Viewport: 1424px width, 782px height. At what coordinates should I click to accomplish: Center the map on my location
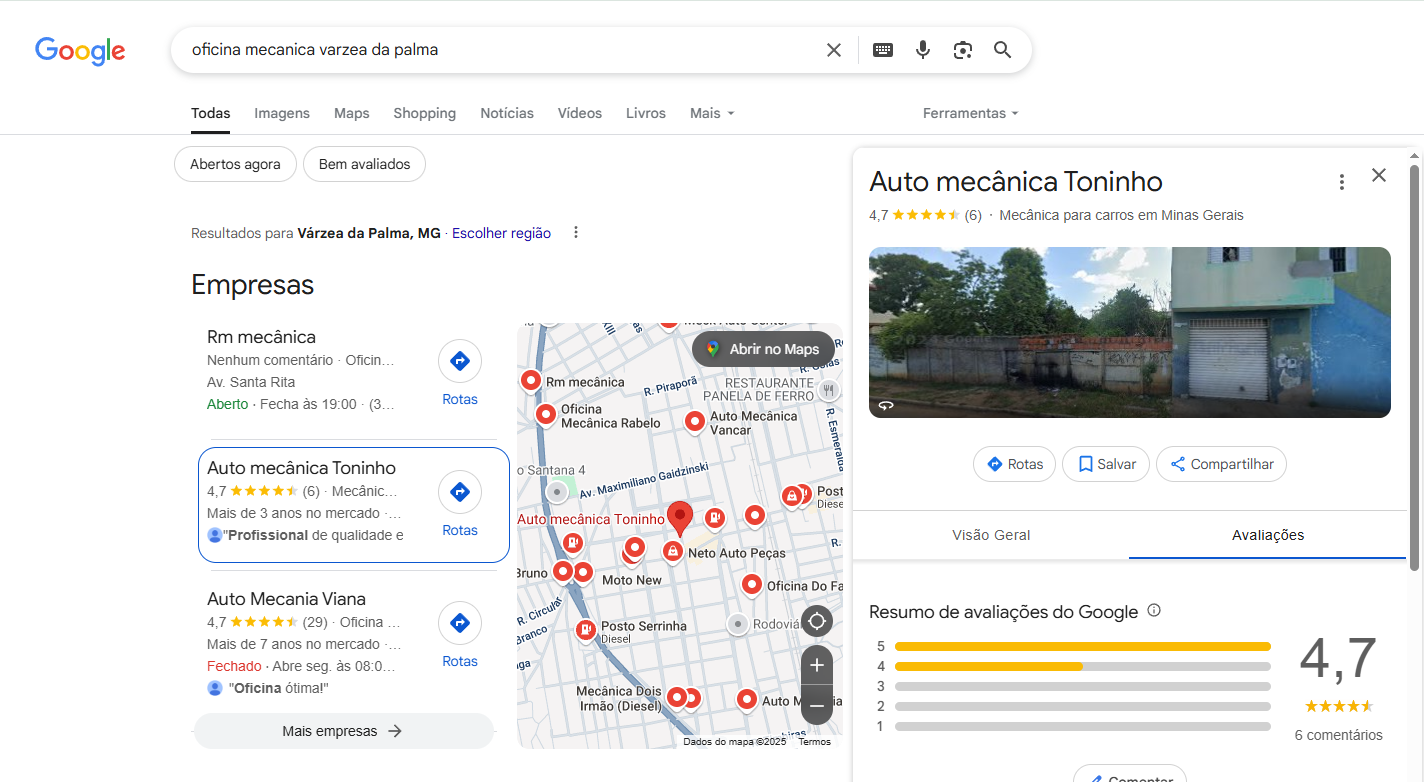click(817, 622)
